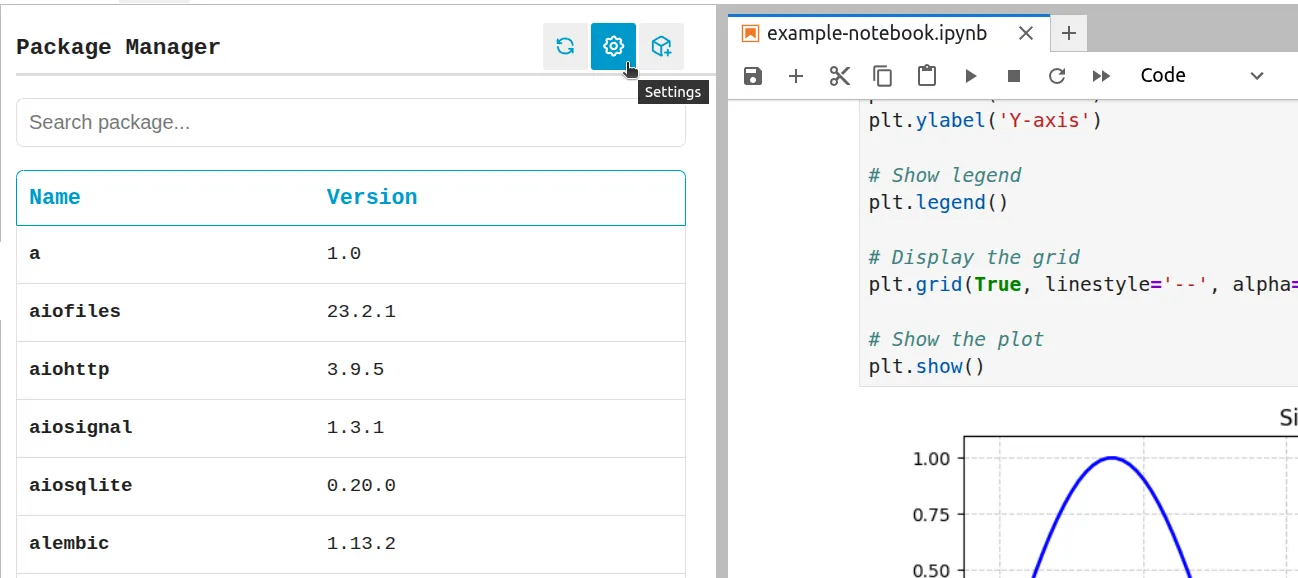Open the Code cell type dropdown
Viewport: 1298px width, 578px height.
click(1200, 75)
